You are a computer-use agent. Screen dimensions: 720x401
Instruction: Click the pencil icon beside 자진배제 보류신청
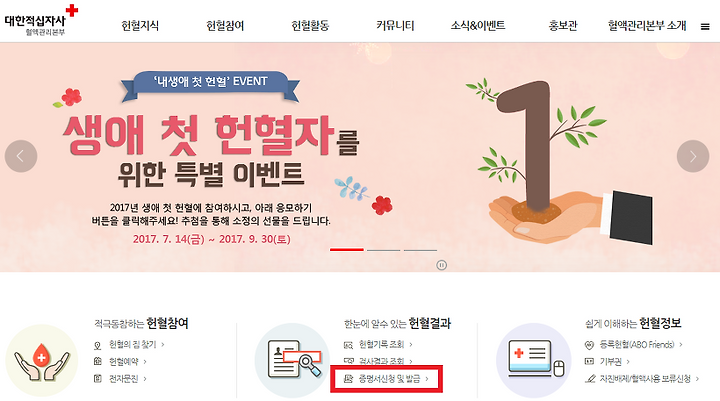click(x=590, y=379)
